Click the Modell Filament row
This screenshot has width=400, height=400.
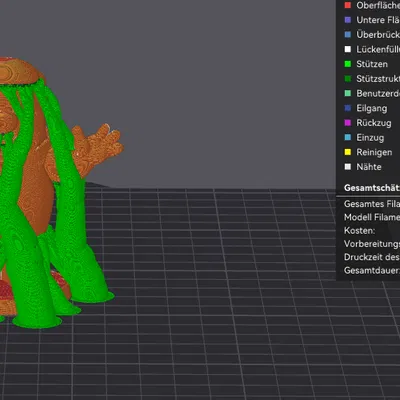pos(372,217)
